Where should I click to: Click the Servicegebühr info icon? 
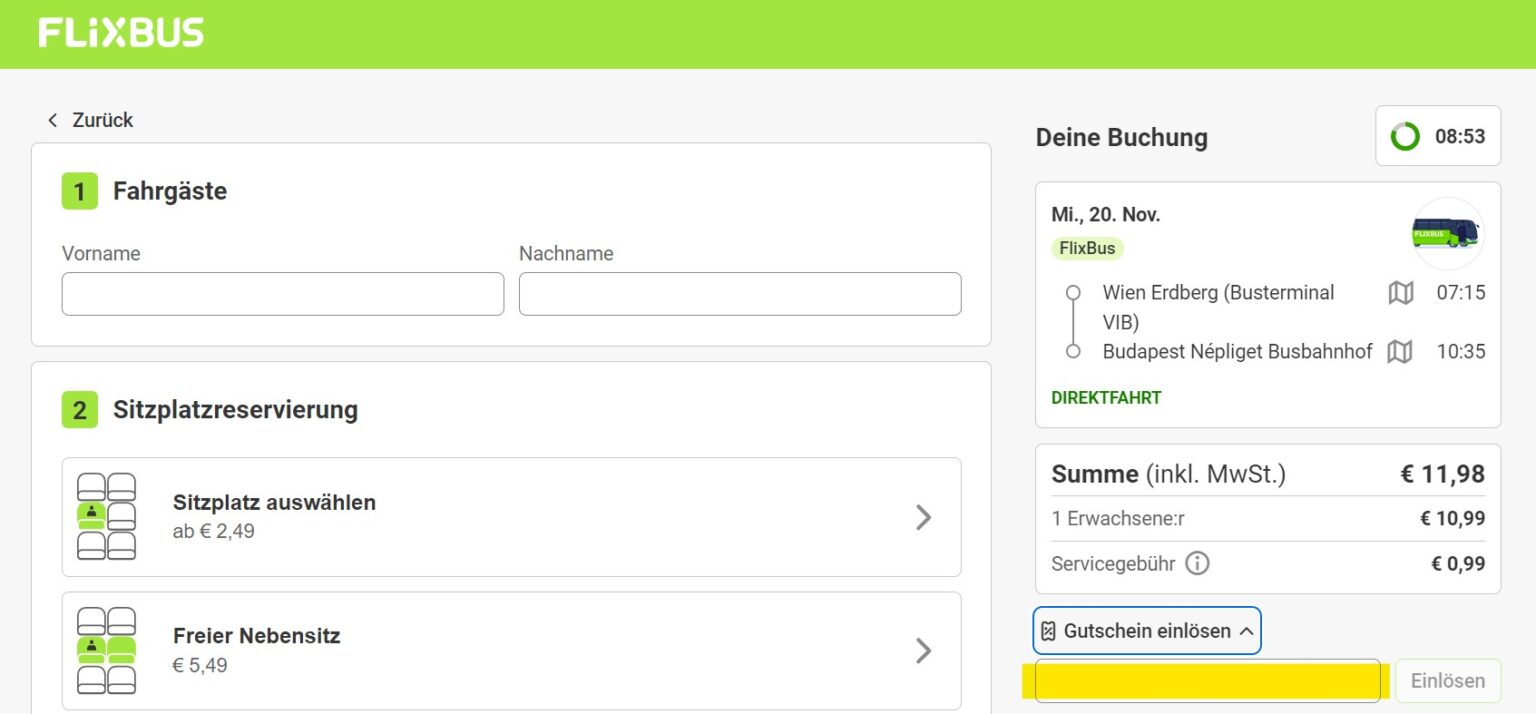[1196, 563]
